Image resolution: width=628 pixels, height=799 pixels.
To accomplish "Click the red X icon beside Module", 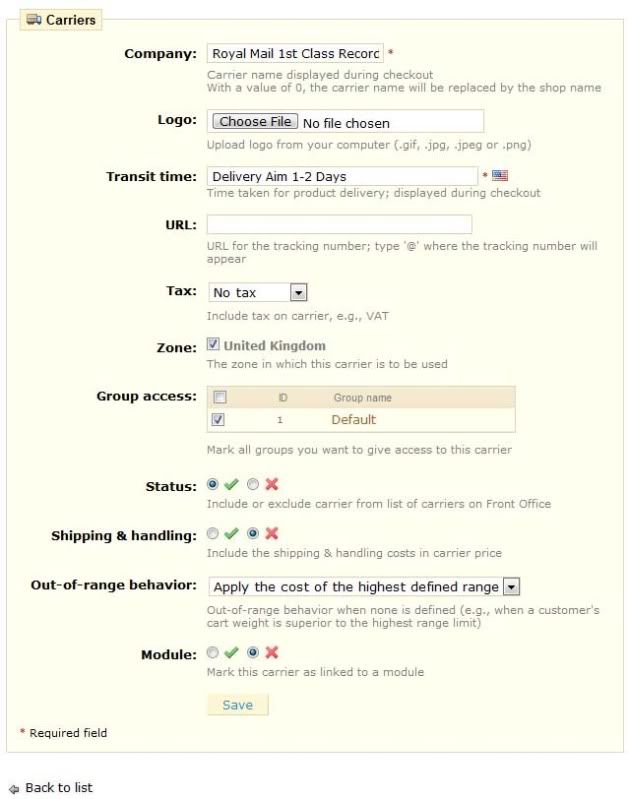I will [x=272, y=653].
